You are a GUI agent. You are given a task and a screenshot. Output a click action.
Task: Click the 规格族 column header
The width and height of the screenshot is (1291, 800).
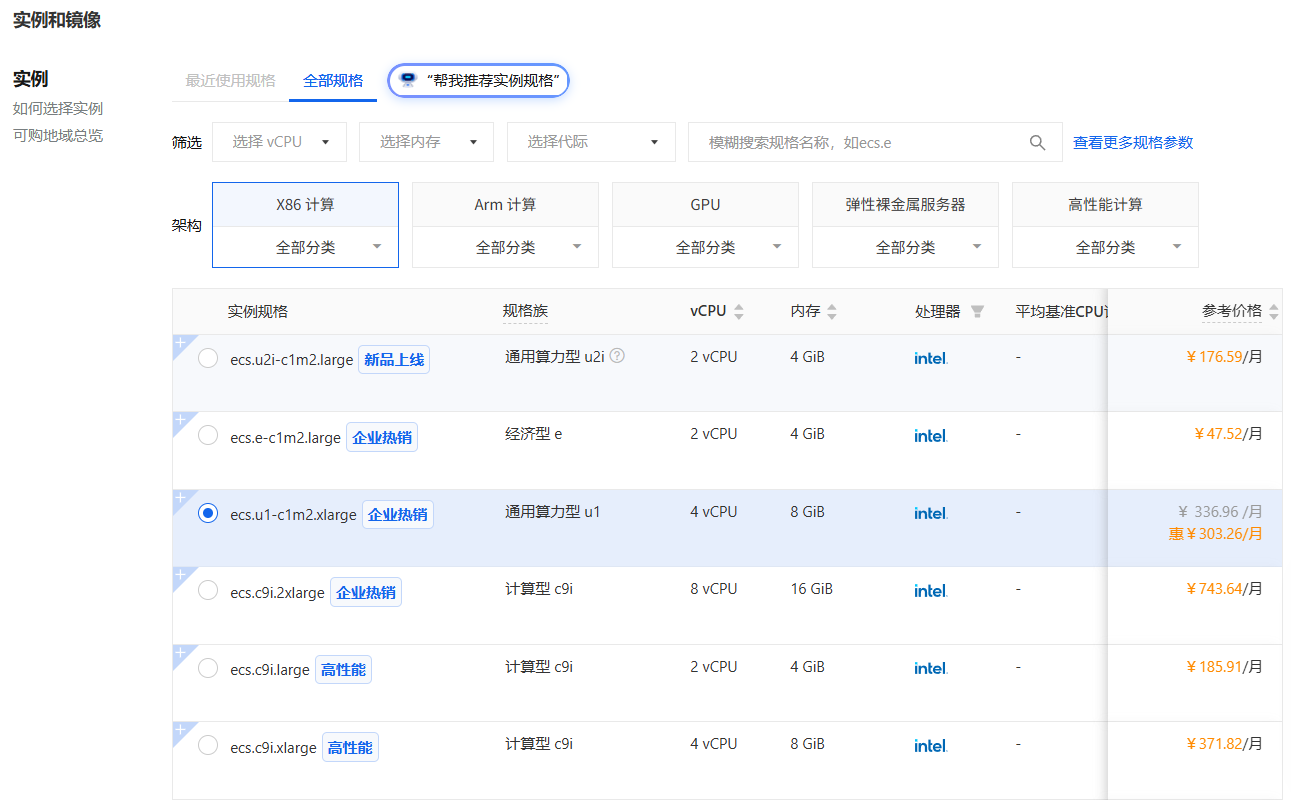[525, 312]
